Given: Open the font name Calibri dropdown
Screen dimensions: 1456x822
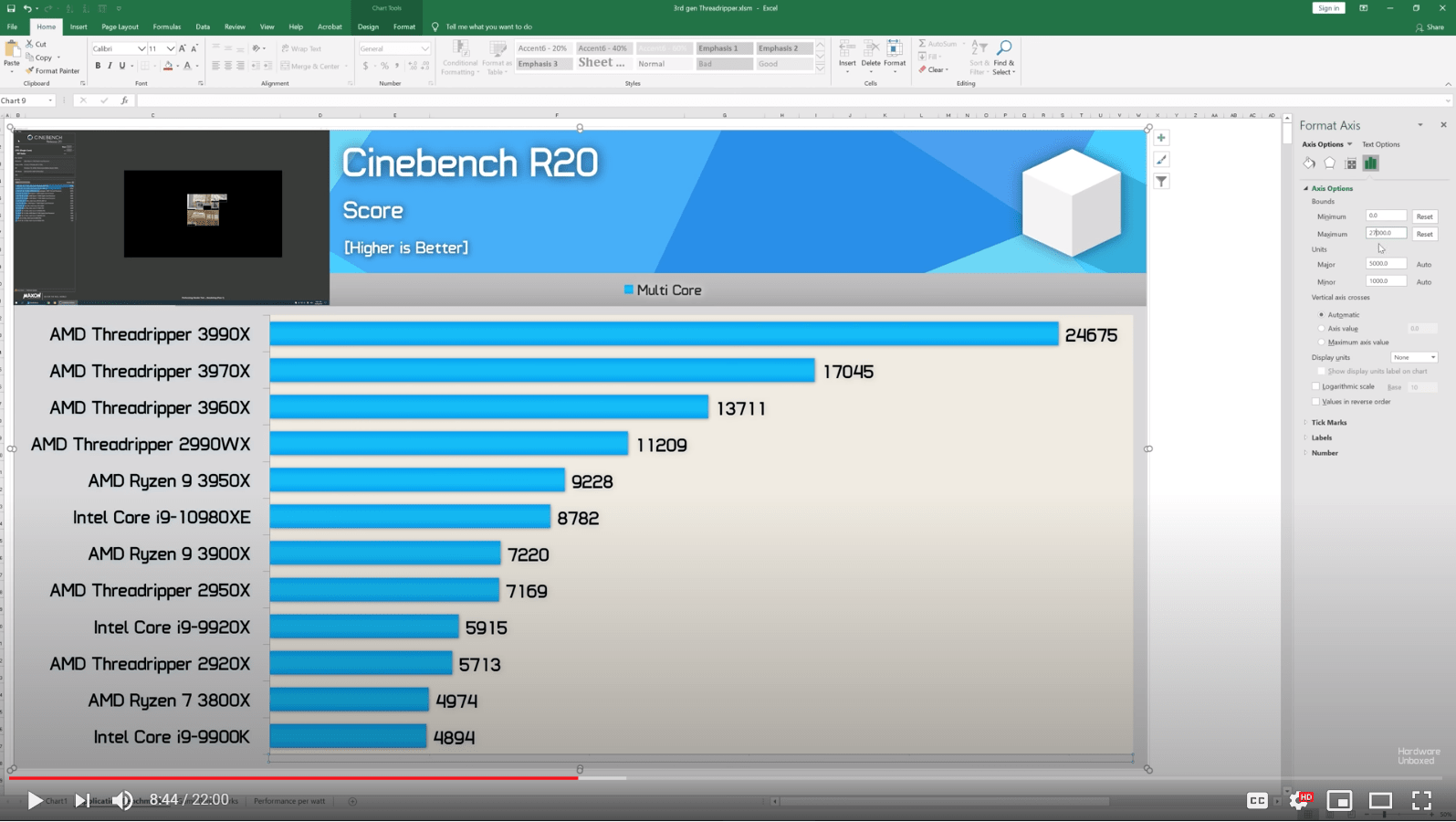Looking at the screenshot, I should (141, 48).
